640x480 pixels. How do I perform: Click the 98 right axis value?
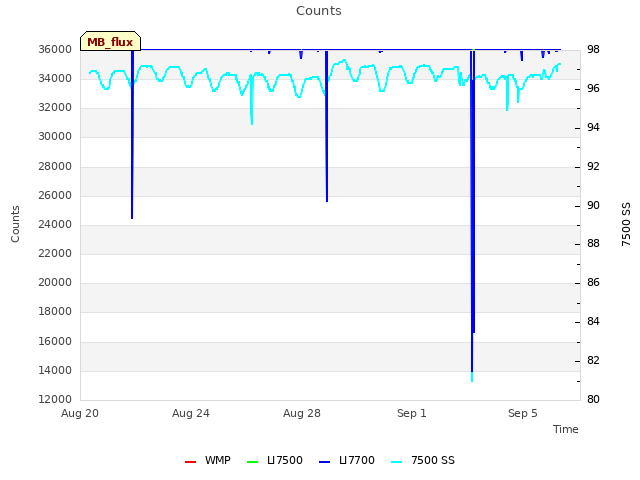tap(593, 49)
